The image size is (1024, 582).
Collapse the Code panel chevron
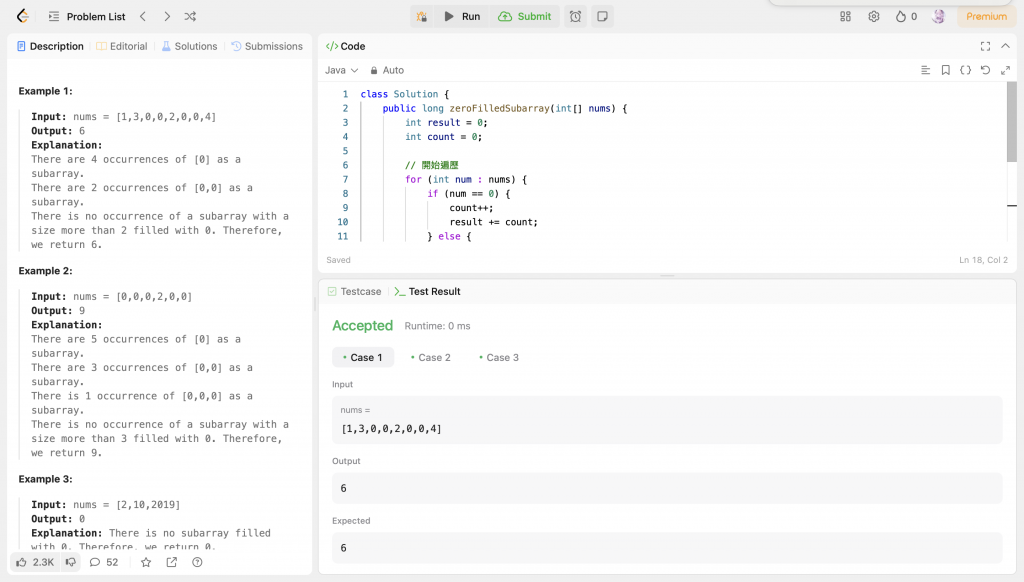tap(1006, 46)
